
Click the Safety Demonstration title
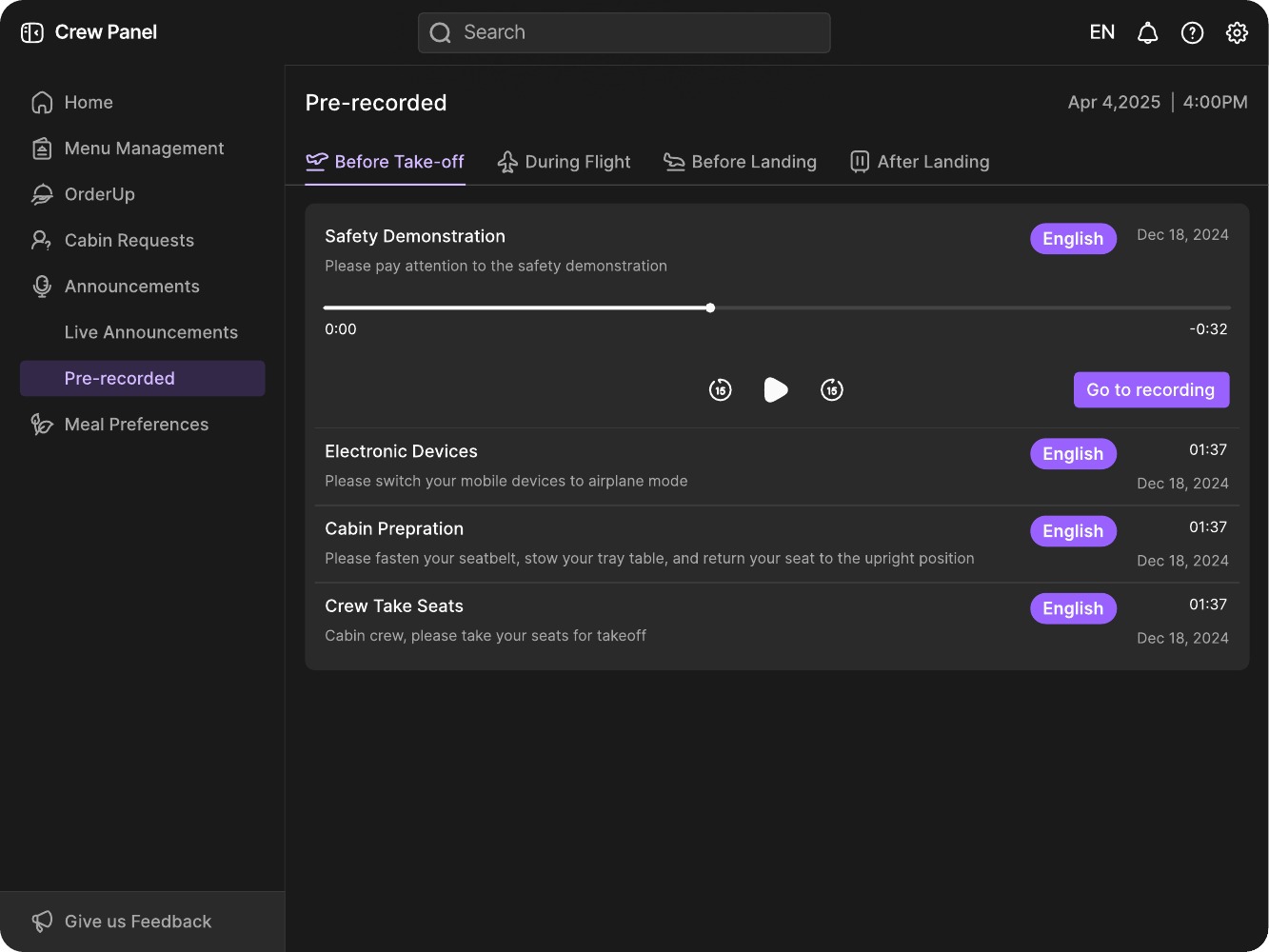click(415, 236)
